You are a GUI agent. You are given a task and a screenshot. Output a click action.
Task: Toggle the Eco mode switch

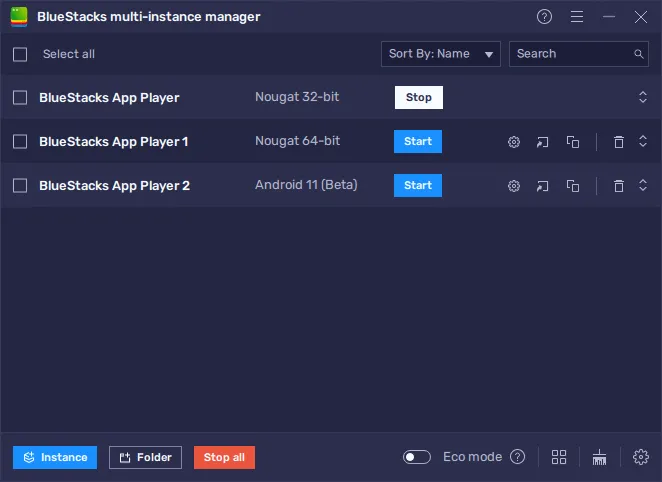(417, 457)
